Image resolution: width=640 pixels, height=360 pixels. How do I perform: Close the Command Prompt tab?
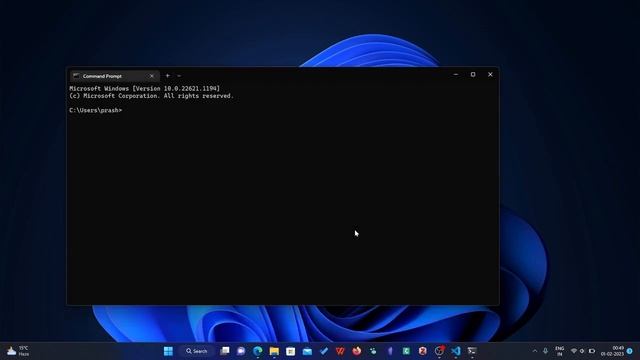(x=152, y=76)
